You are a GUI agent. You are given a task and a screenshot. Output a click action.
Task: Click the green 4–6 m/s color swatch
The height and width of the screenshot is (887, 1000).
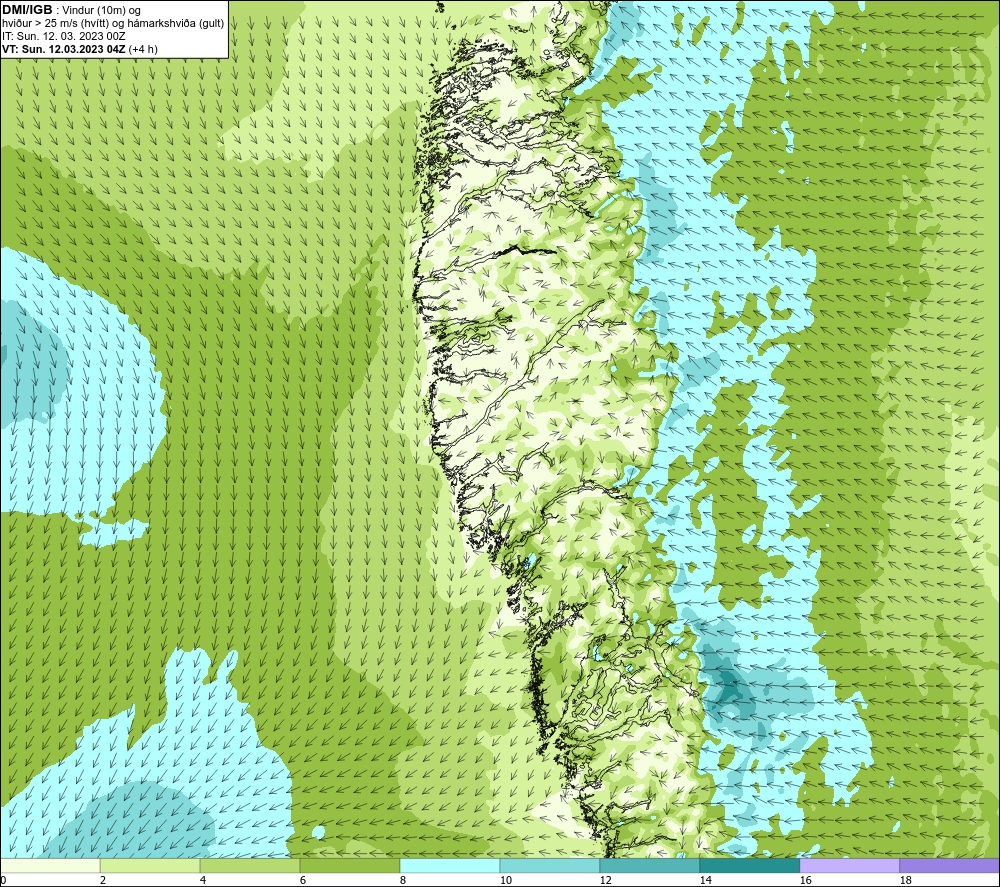250,865
